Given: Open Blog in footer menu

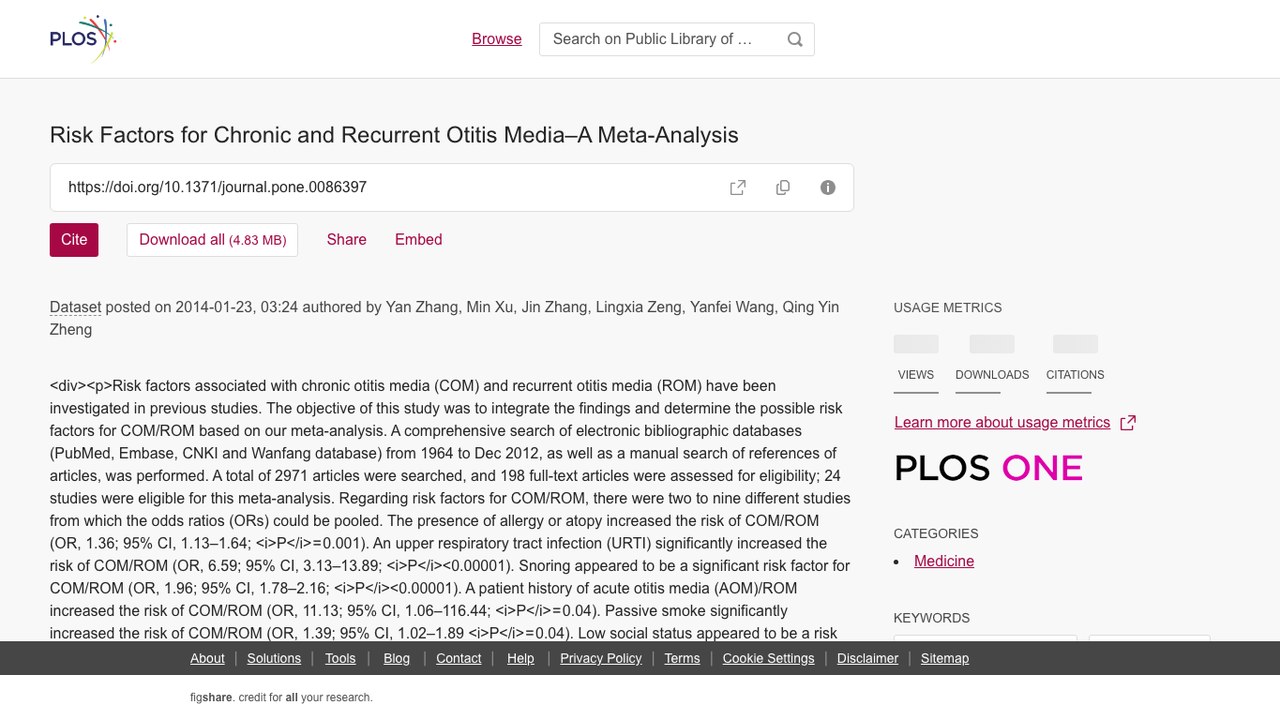Looking at the screenshot, I should coord(396,658).
